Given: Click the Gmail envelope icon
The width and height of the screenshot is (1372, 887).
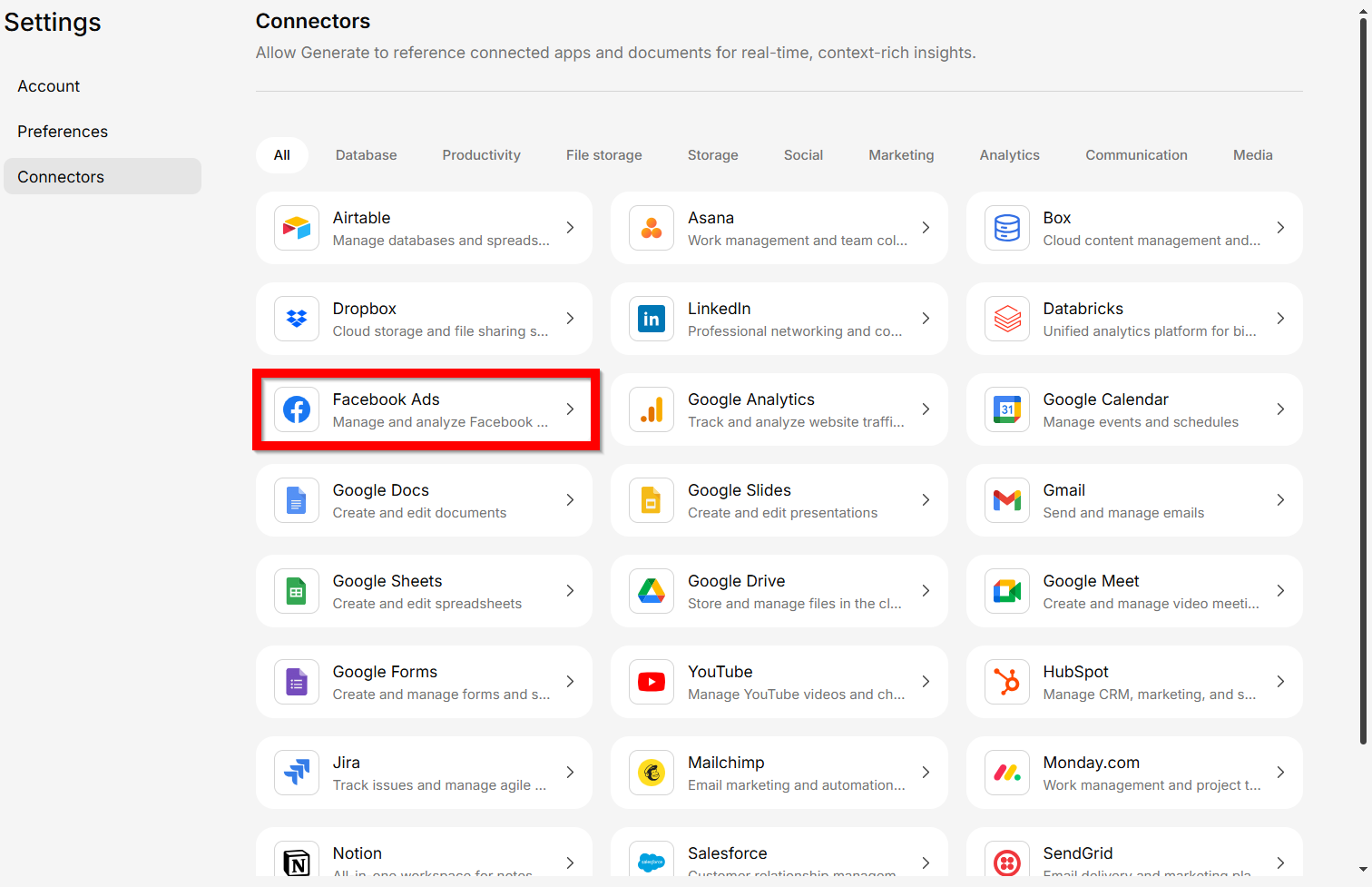Looking at the screenshot, I should [1007, 500].
